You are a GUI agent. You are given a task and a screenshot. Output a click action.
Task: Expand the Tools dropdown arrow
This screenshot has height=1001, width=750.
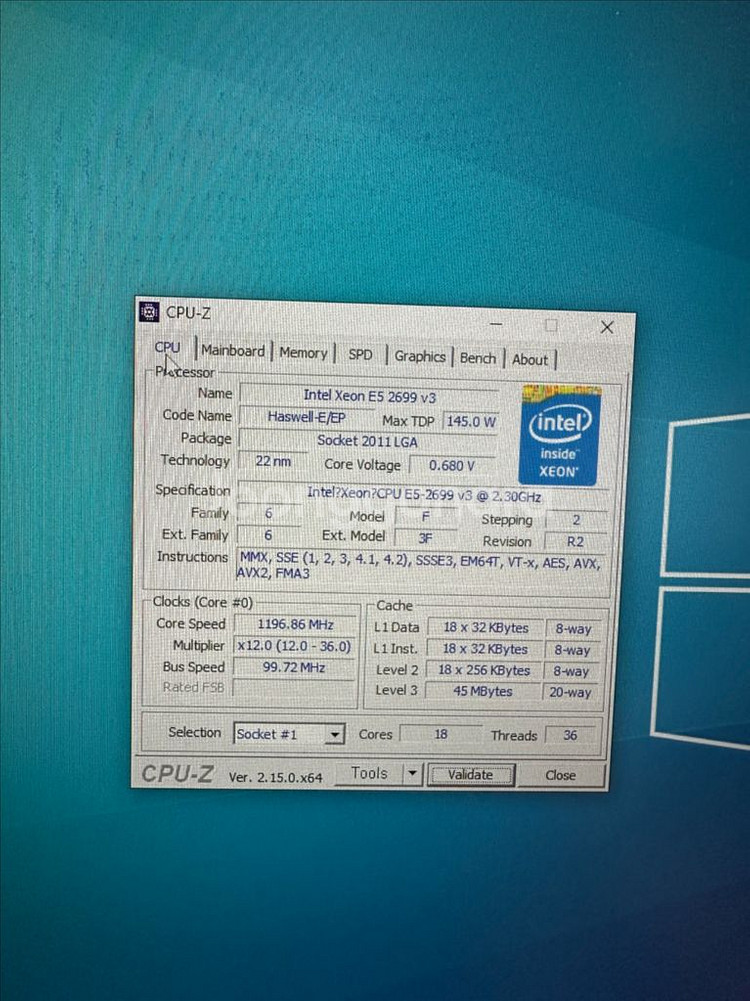(x=412, y=773)
